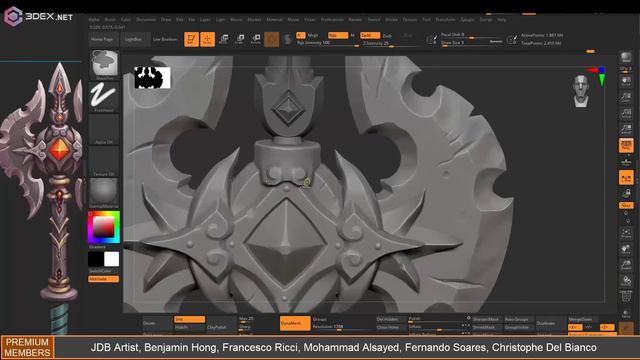Toggle the PolyF polyframe icon
Image resolution: width=640 pixels, height=360 pixels.
(x=626, y=297)
